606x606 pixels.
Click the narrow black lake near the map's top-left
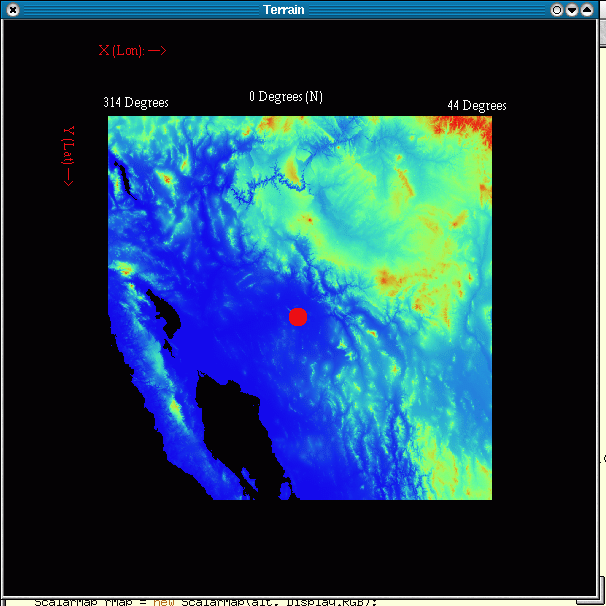coord(126,180)
